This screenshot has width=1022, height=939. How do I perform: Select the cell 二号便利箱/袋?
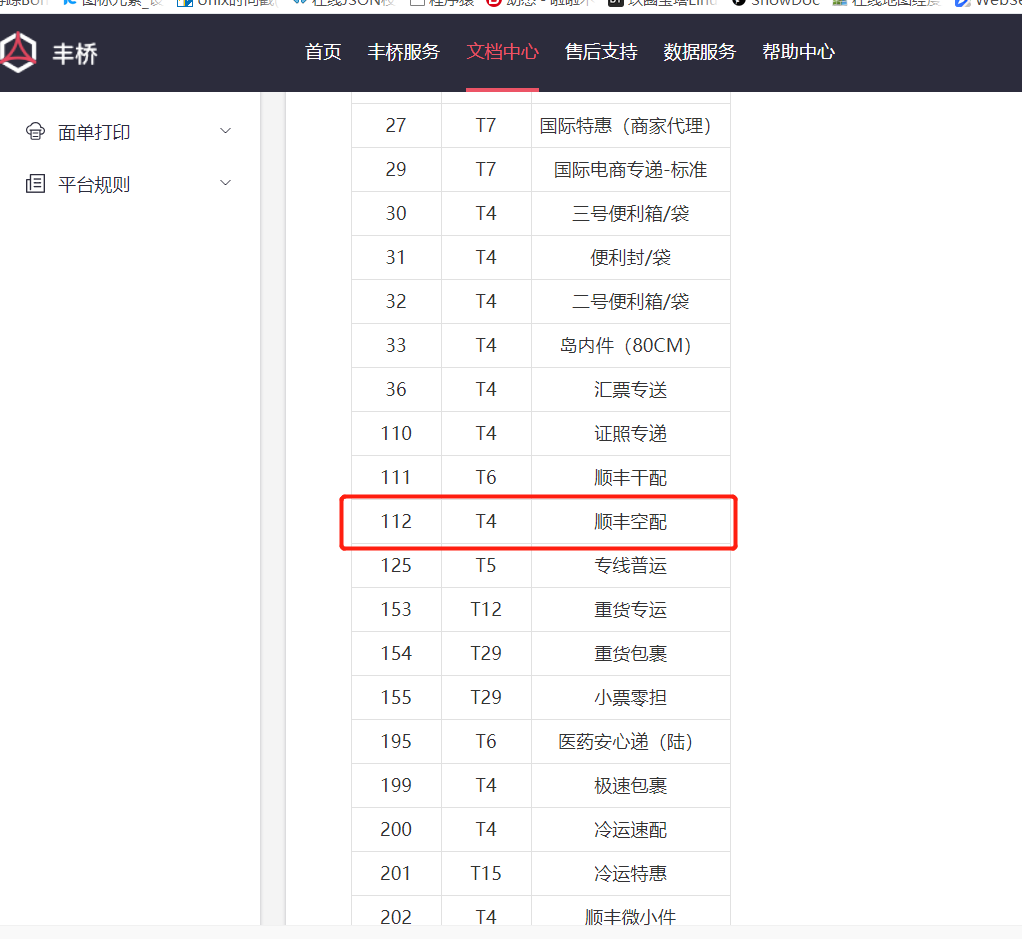coord(630,302)
